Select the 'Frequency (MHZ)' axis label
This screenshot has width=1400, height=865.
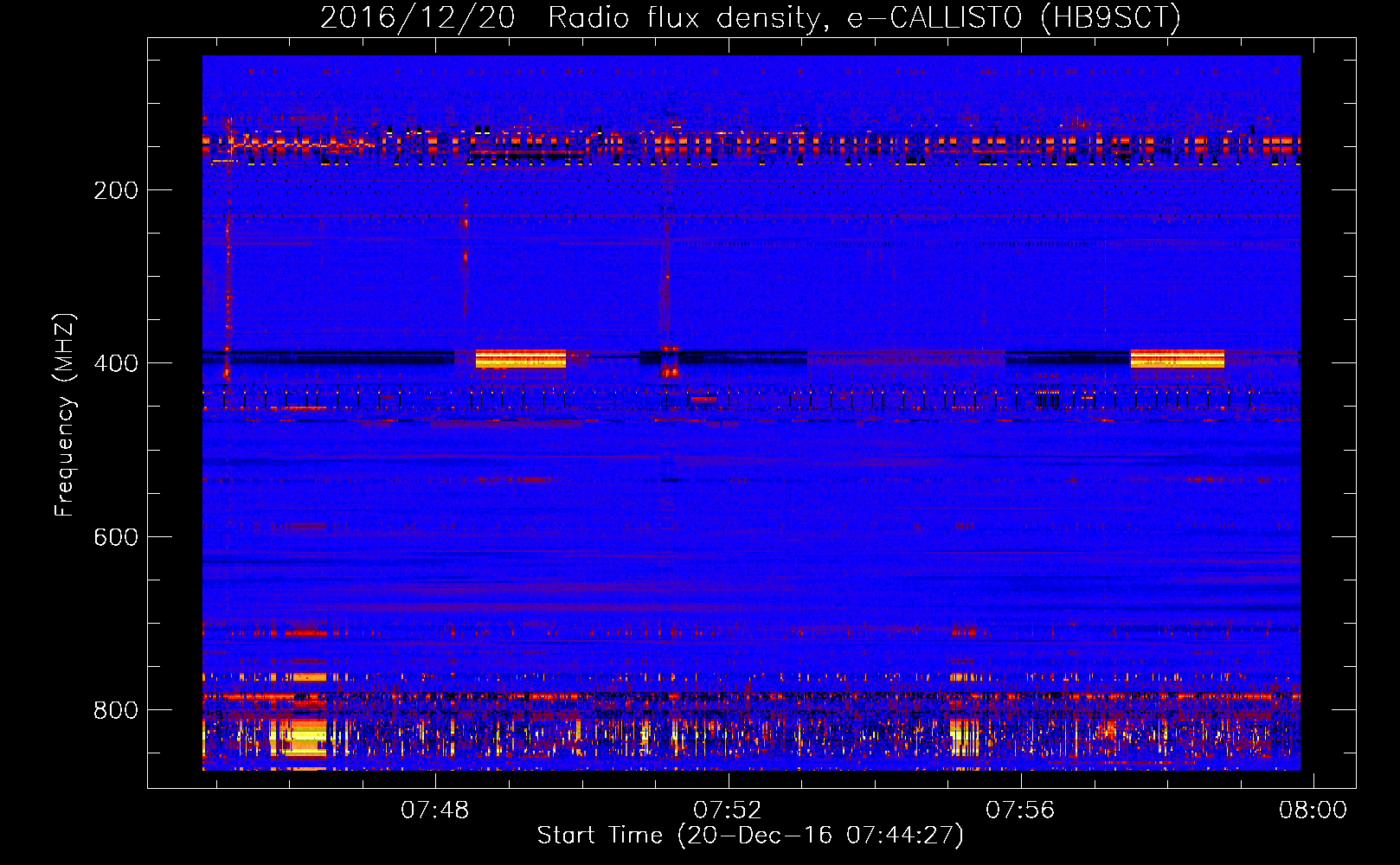pyautogui.click(x=64, y=414)
